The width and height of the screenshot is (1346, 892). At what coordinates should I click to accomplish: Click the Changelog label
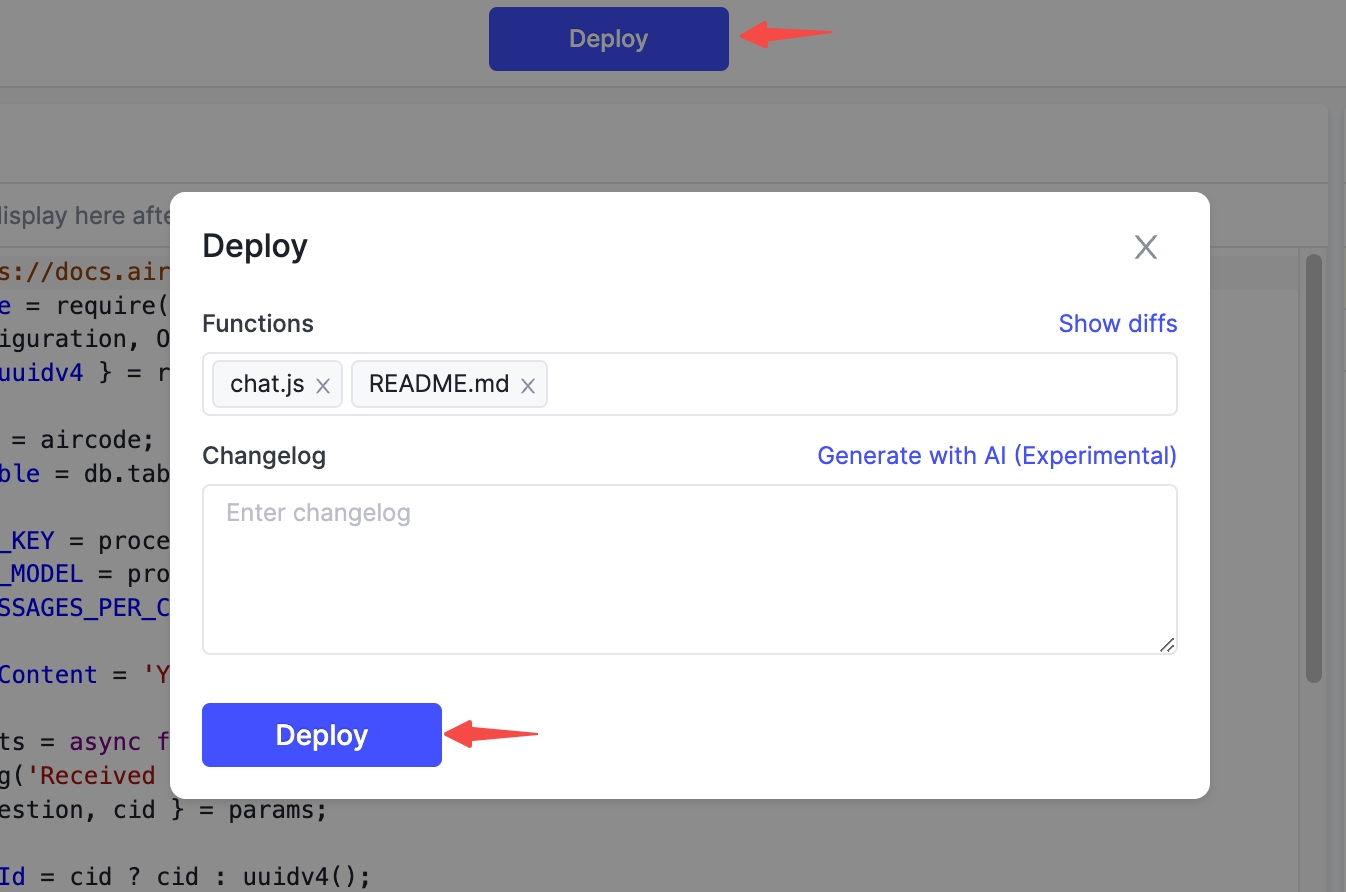tap(264, 456)
